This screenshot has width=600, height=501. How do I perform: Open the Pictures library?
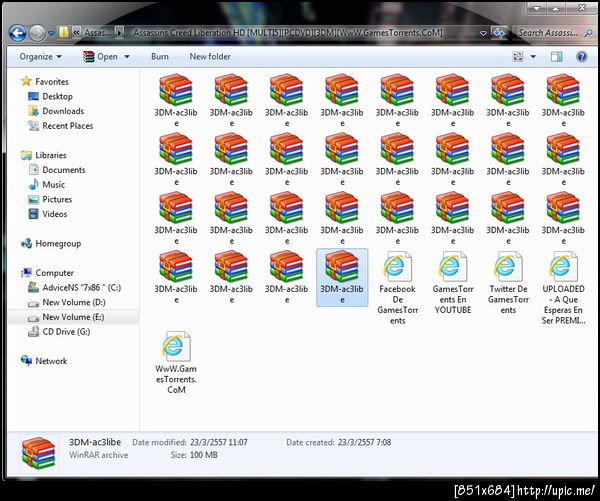[x=50, y=199]
